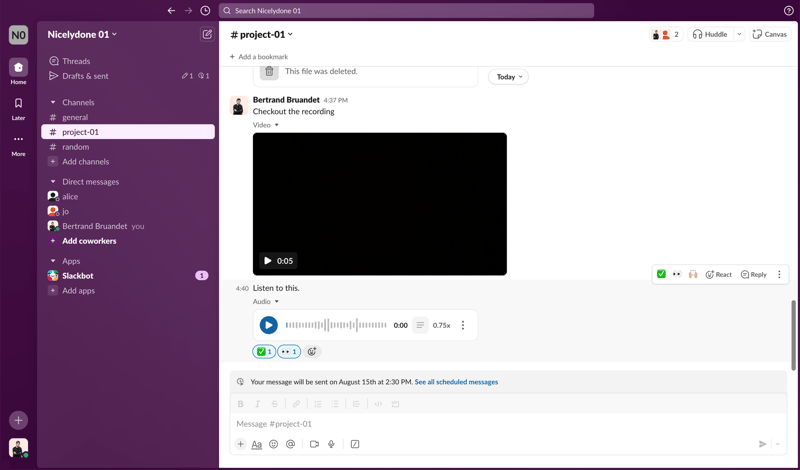Start a Huddle
This screenshot has width=800, height=470.
tap(710, 34)
